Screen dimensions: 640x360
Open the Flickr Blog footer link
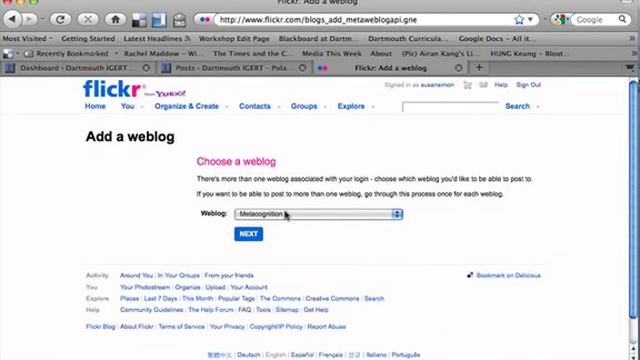click(100, 327)
